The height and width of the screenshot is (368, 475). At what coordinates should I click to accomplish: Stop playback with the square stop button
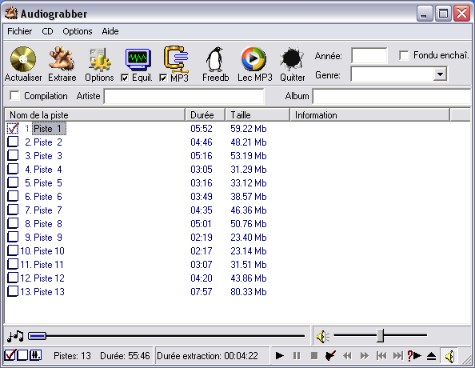[314, 356]
